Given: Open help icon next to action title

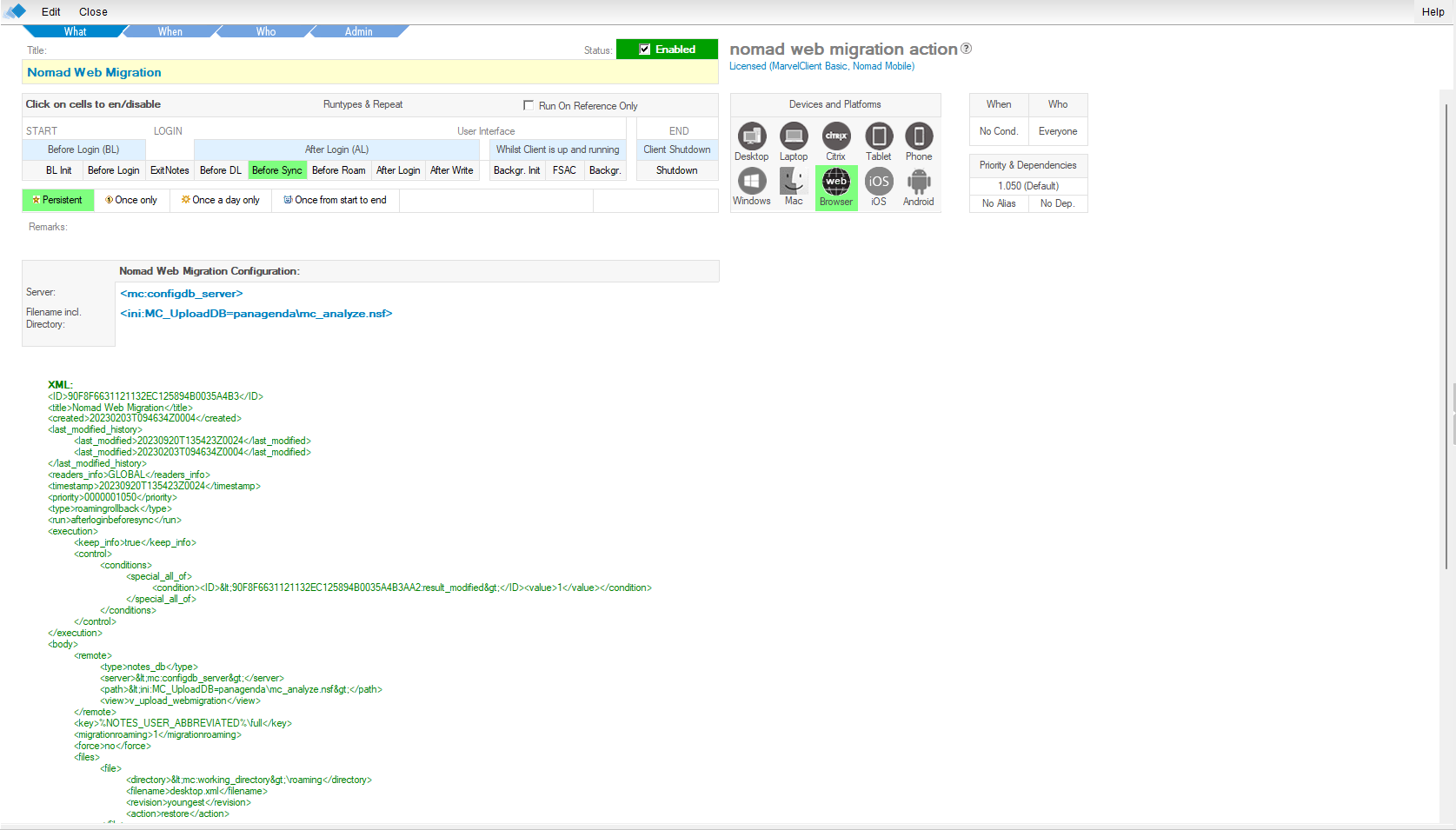Looking at the screenshot, I should (966, 49).
